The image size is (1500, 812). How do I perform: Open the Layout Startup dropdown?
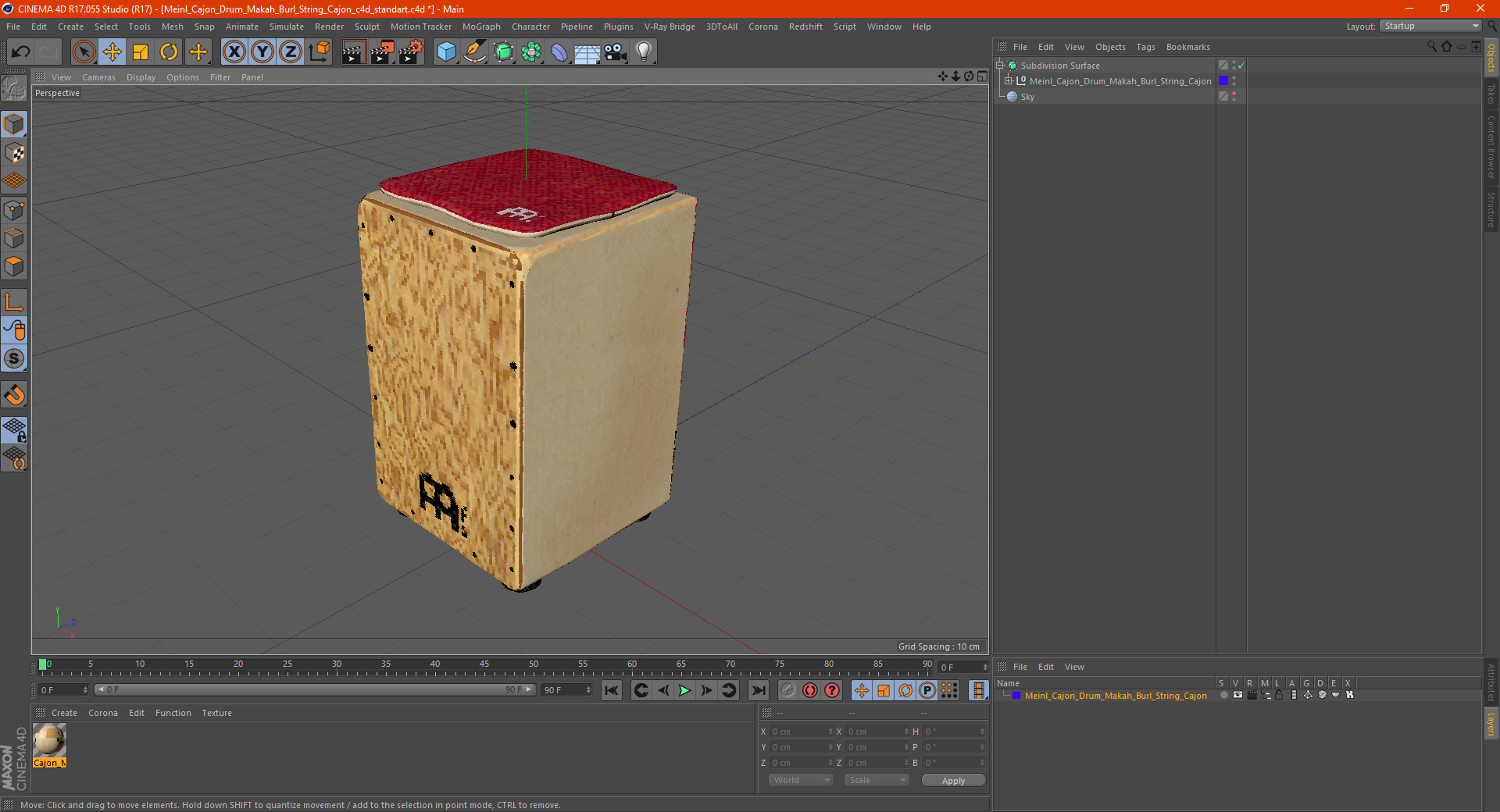(x=1430, y=26)
